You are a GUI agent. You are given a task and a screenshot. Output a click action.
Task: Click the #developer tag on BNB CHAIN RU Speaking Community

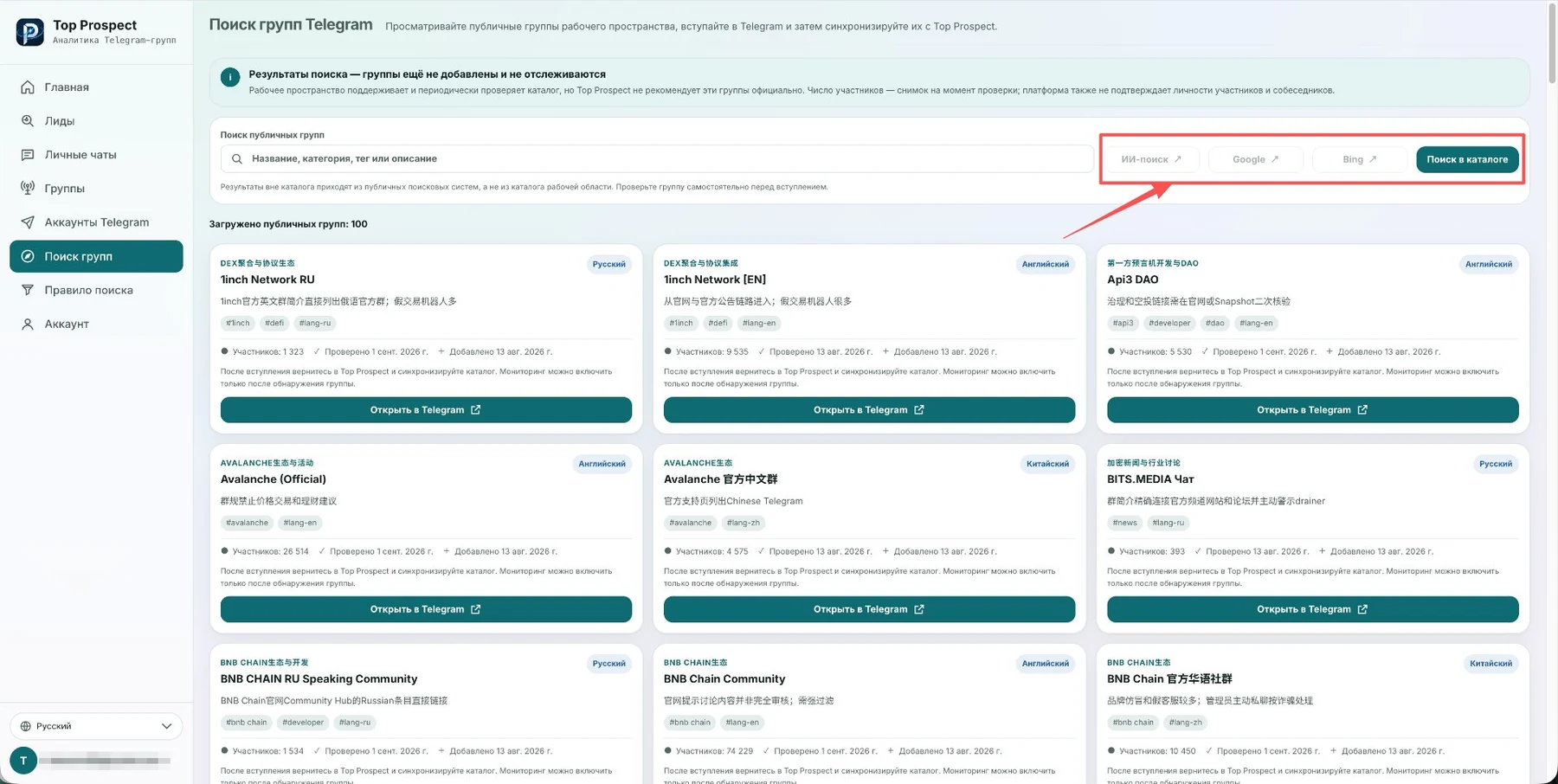pos(303,723)
